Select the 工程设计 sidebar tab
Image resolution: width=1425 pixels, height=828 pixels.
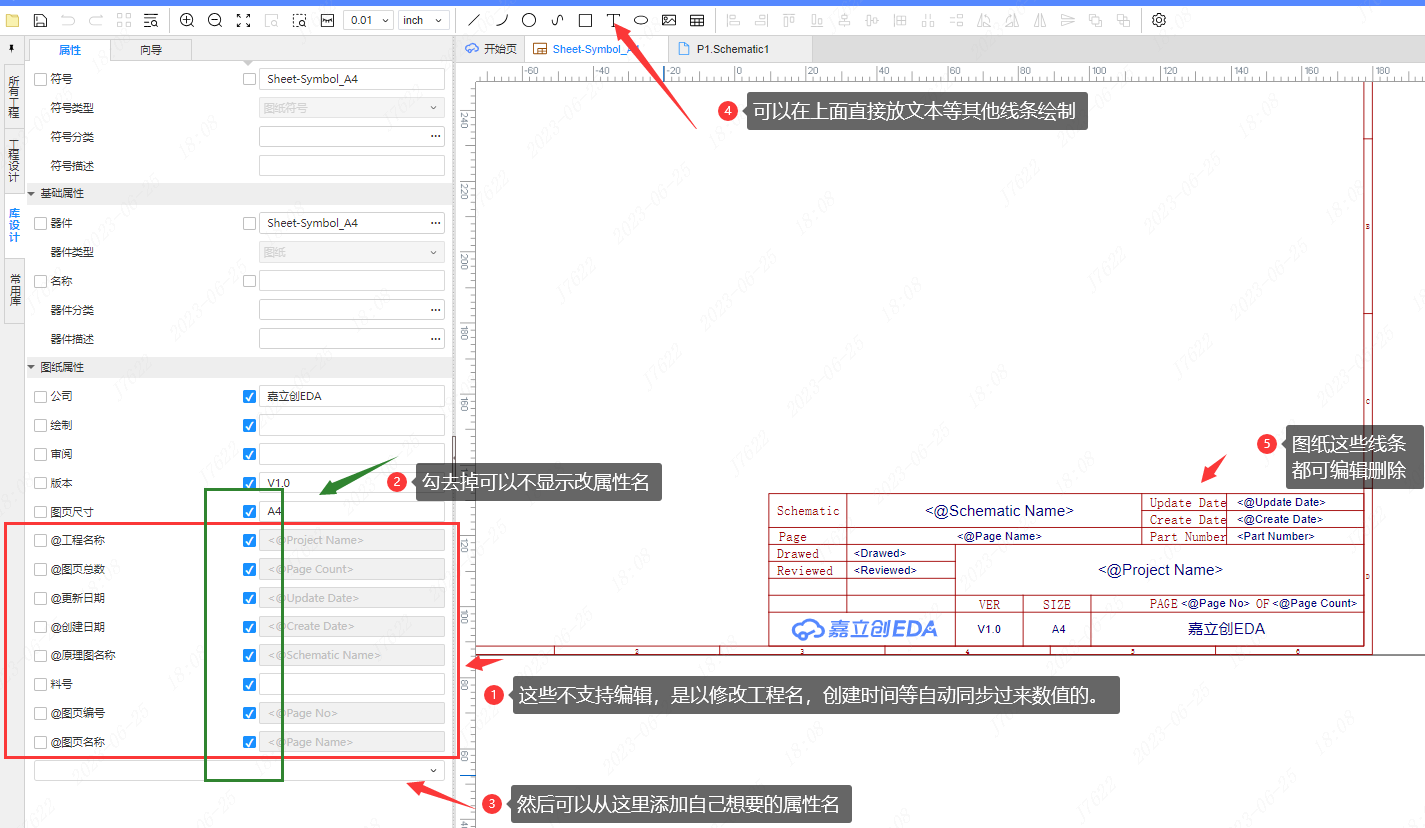[13, 161]
